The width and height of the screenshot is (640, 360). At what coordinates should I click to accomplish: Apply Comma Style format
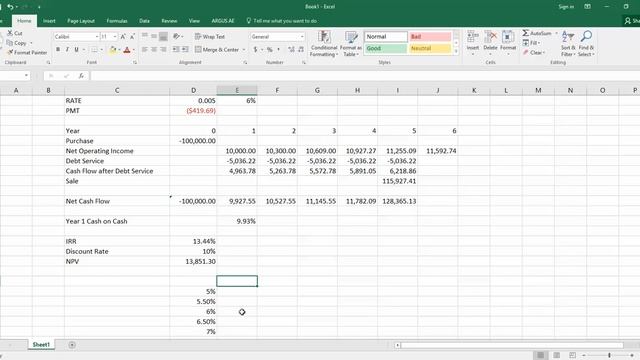coord(279,49)
